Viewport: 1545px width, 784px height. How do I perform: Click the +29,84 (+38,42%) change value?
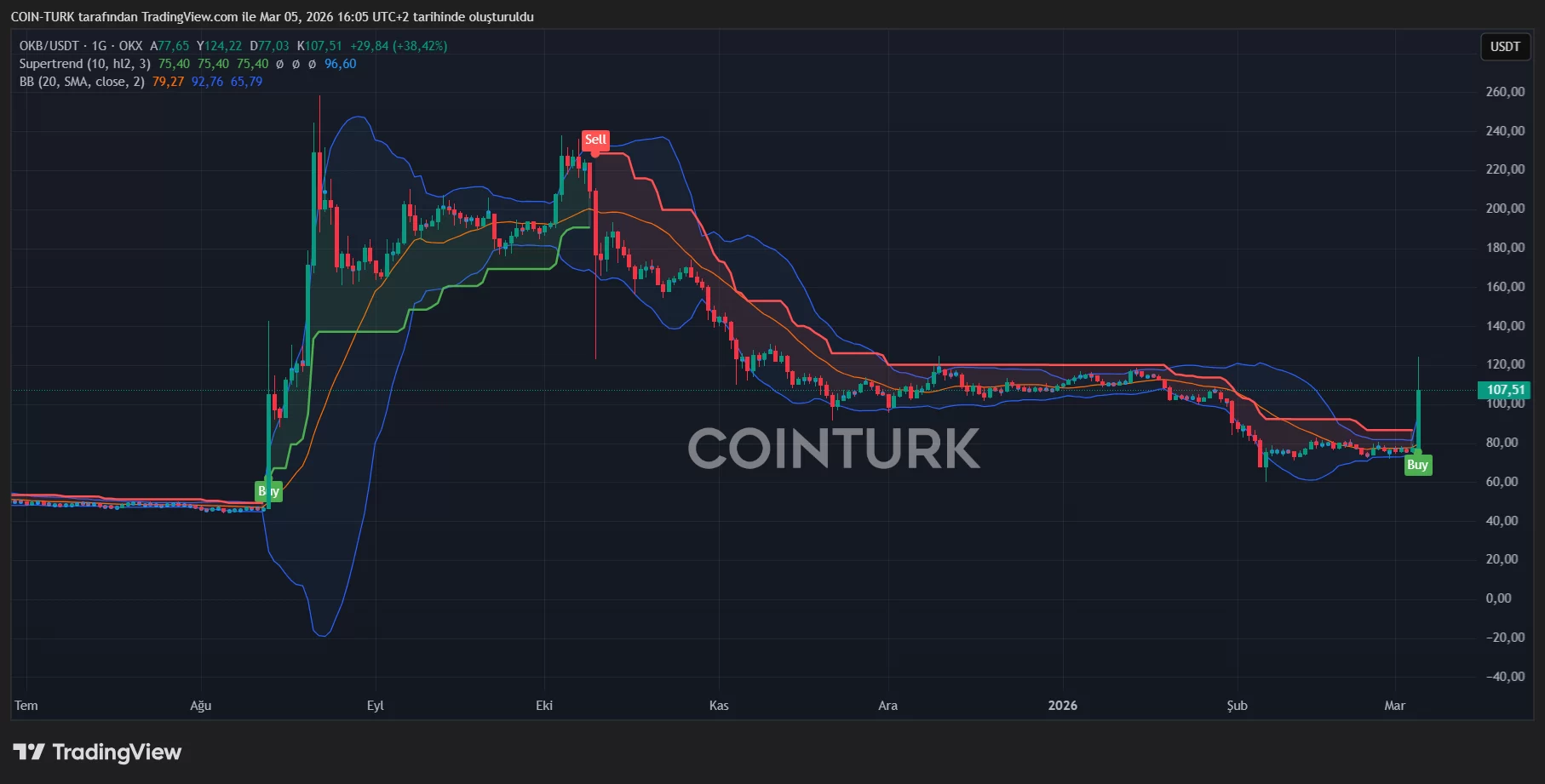point(398,46)
